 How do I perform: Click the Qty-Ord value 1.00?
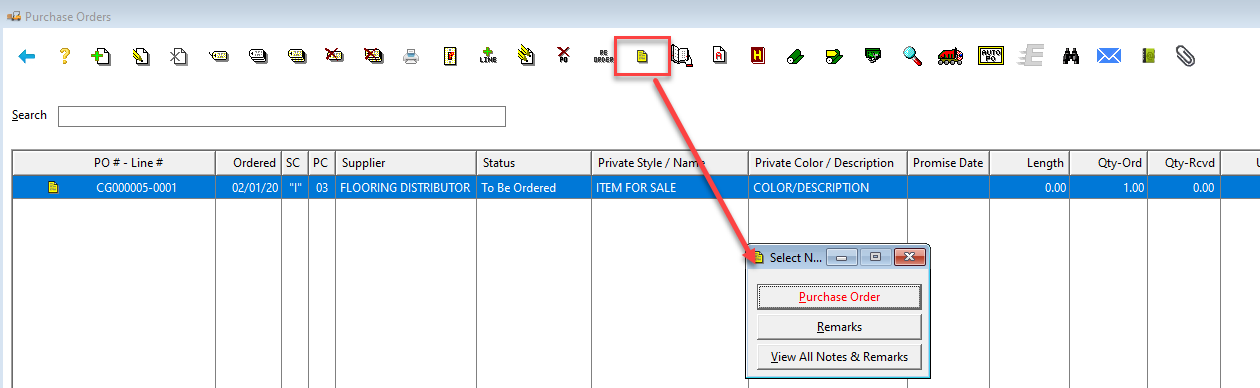tap(1109, 187)
